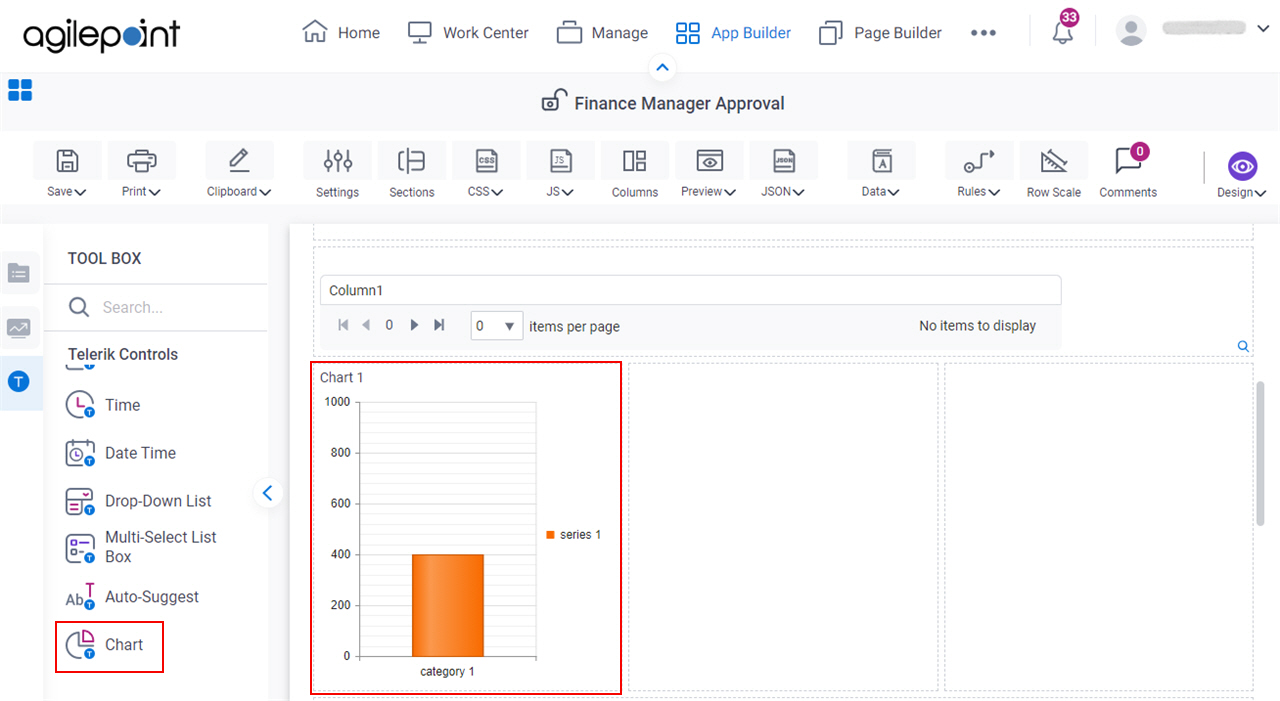The image size is (1280, 701).
Task: Click the Preview eye icon
Action: 709,160
